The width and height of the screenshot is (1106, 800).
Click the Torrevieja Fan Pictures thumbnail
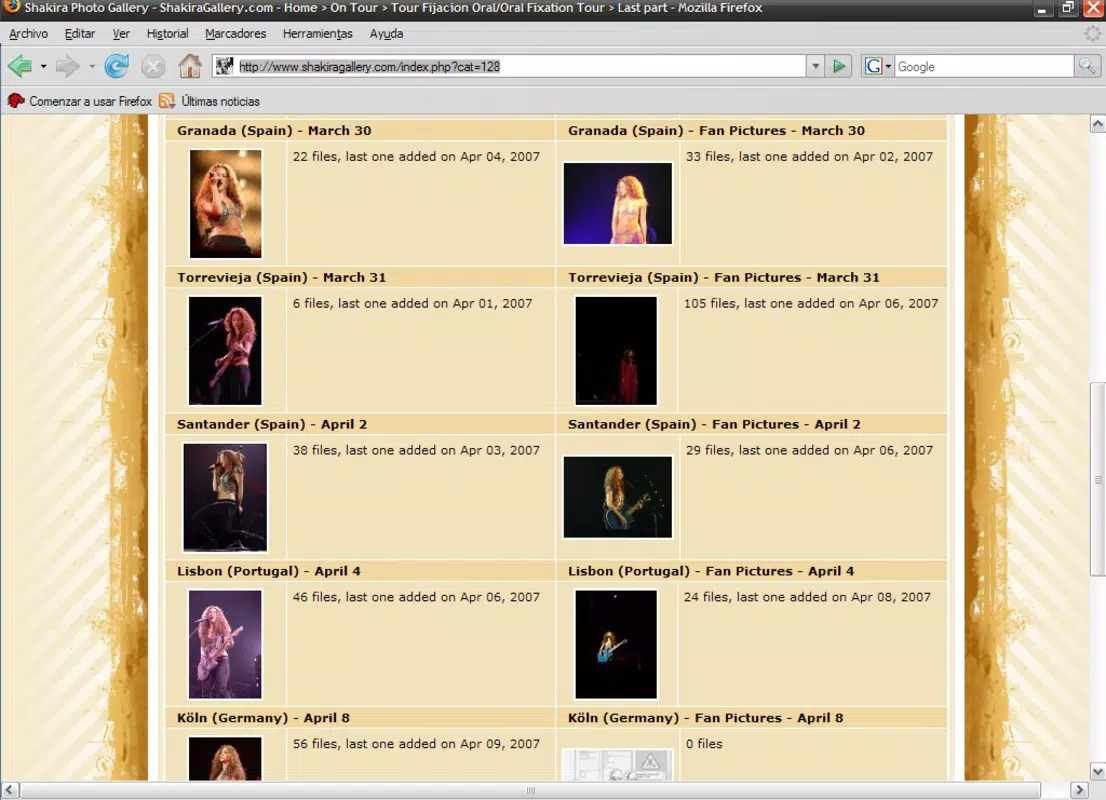[x=616, y=350]
